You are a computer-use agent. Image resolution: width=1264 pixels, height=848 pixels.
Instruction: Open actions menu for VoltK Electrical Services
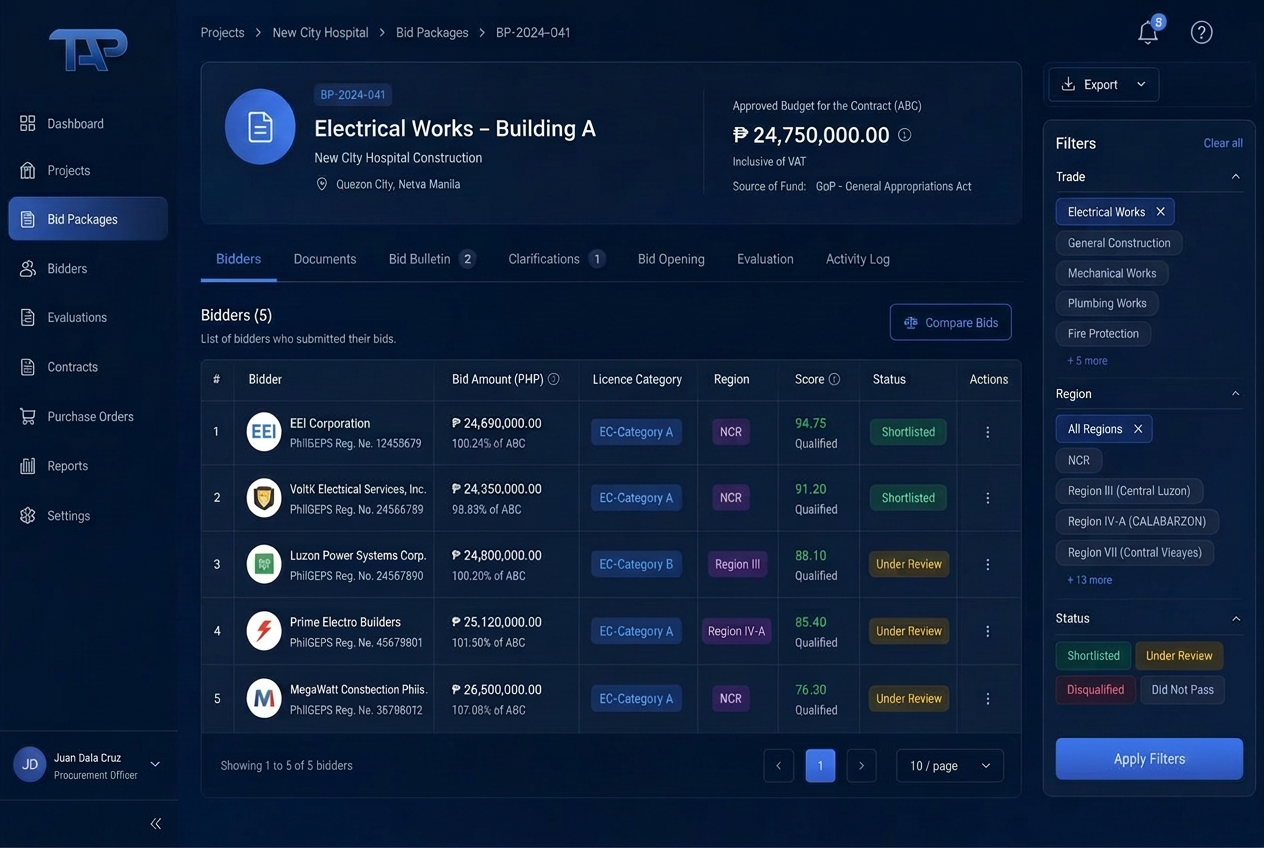(988, 498)
